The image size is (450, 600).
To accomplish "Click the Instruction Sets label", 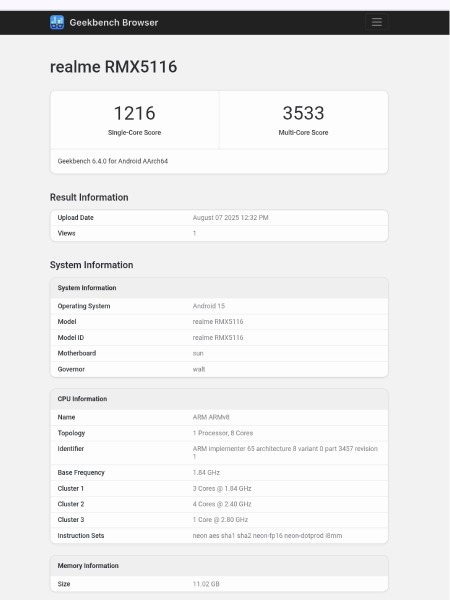I will [81, 536].
